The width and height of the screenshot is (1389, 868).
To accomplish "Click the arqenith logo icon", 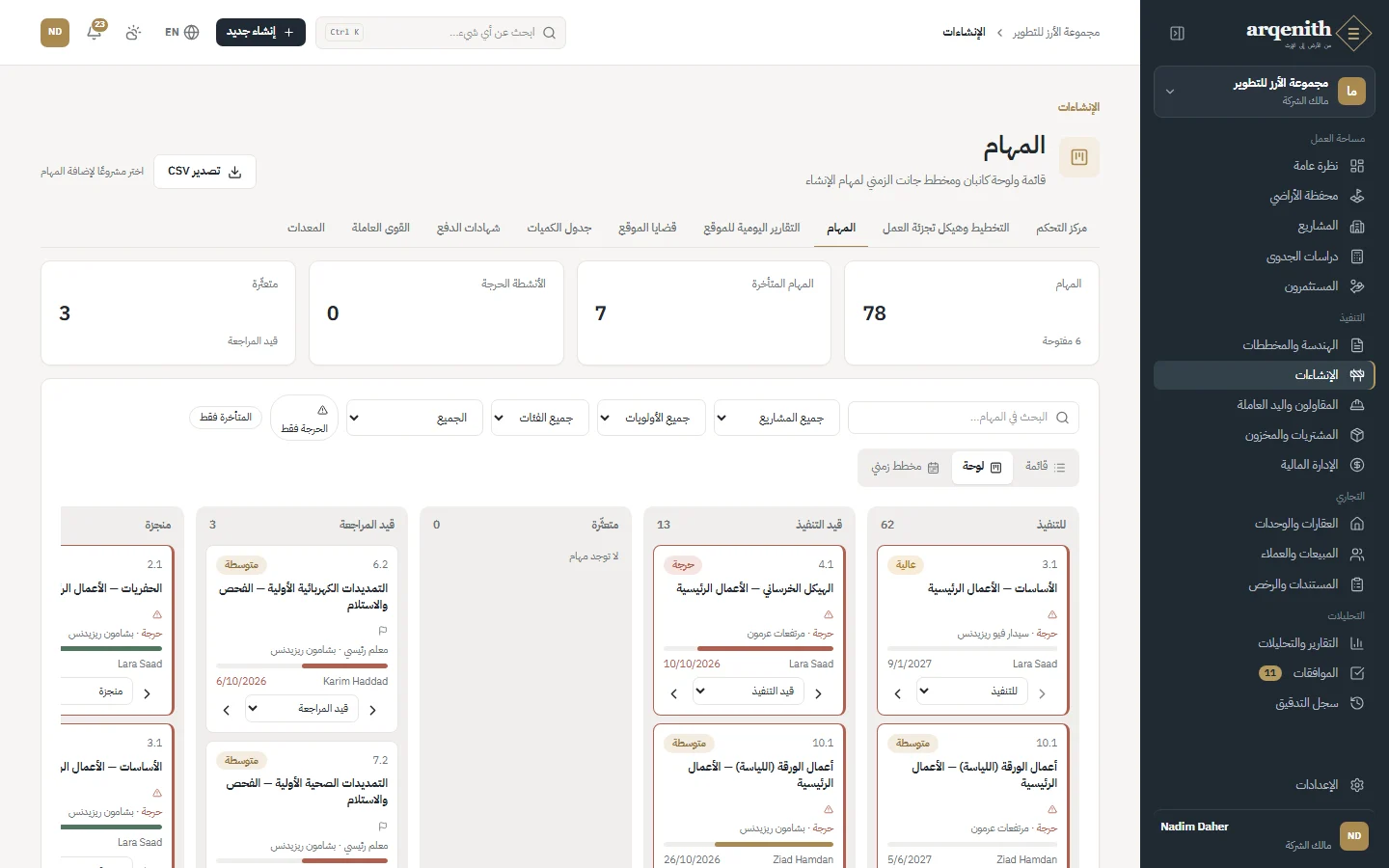I will click(x=1353, y=33).
